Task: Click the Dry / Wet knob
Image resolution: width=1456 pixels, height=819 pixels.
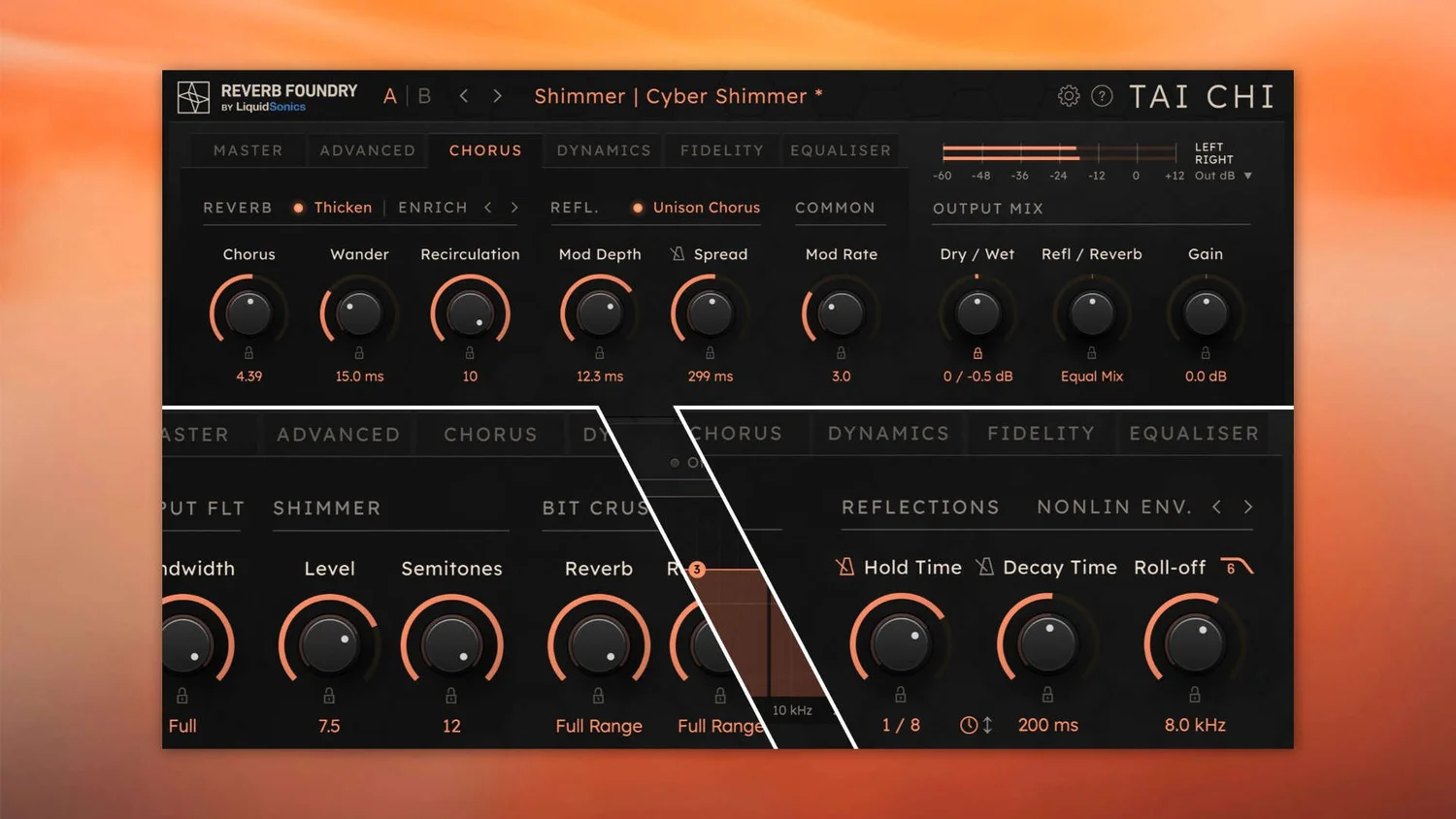Action: click(x=977, y=312)
